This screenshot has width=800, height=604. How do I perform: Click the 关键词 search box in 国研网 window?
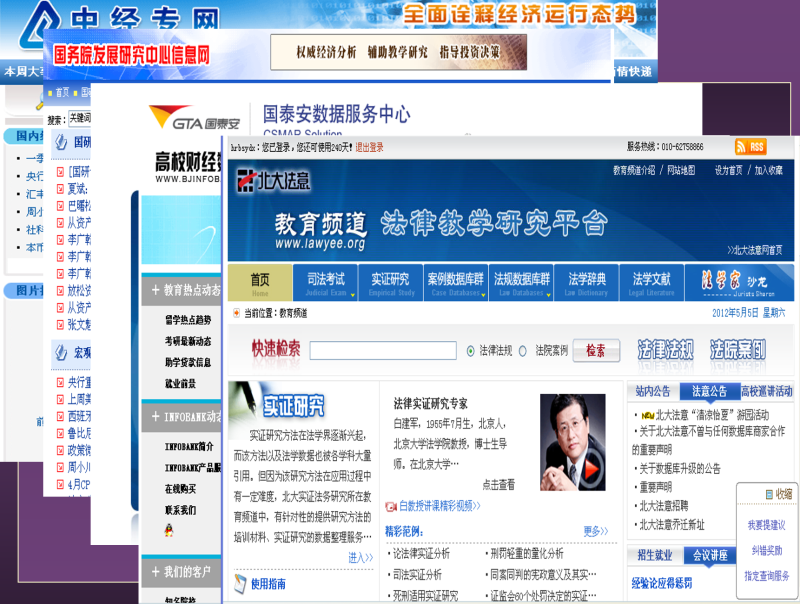80,118
